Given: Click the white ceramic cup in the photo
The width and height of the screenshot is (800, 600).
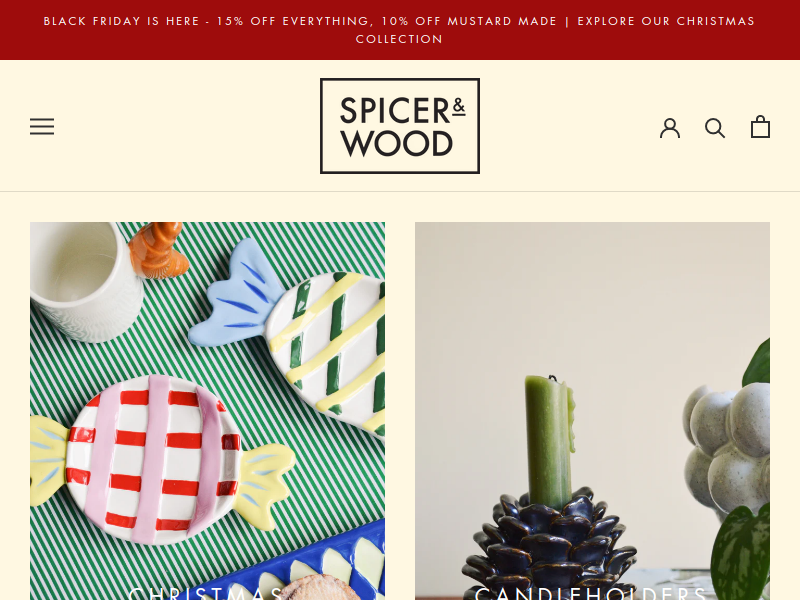Looking at the screenshot, I should tap(82, 281).
